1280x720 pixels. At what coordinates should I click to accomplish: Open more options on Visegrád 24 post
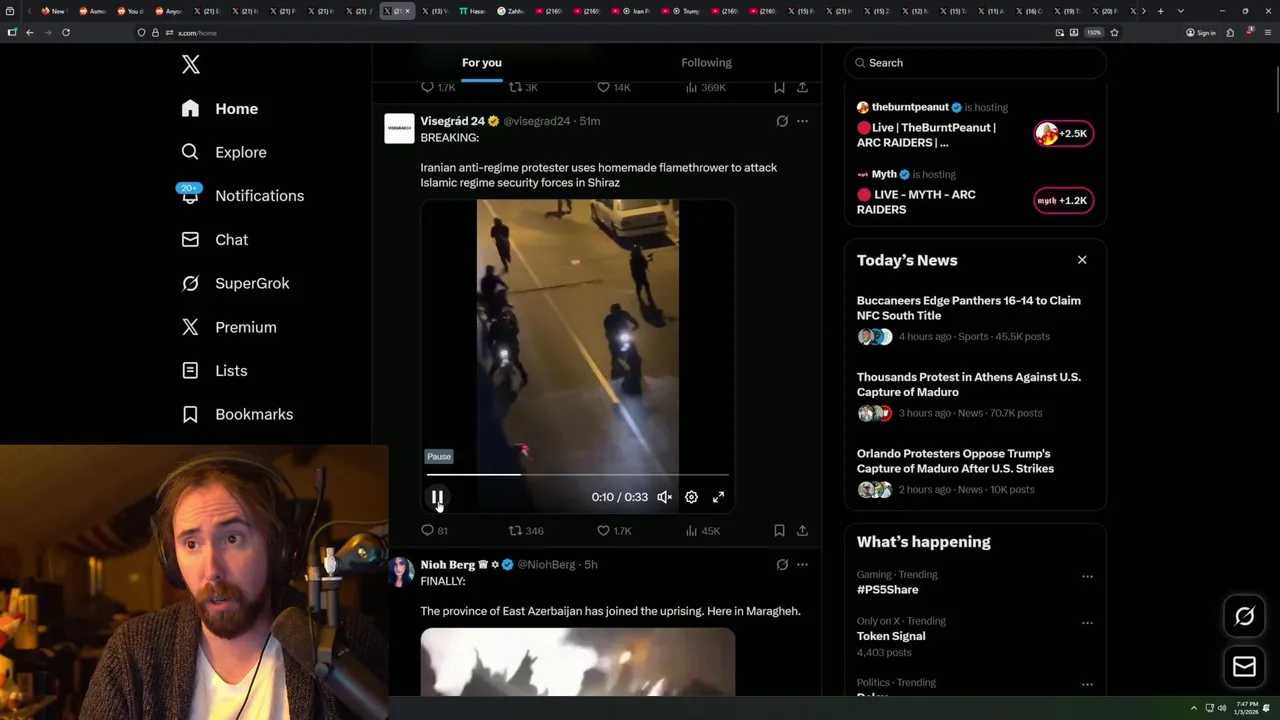pos(802,121)
